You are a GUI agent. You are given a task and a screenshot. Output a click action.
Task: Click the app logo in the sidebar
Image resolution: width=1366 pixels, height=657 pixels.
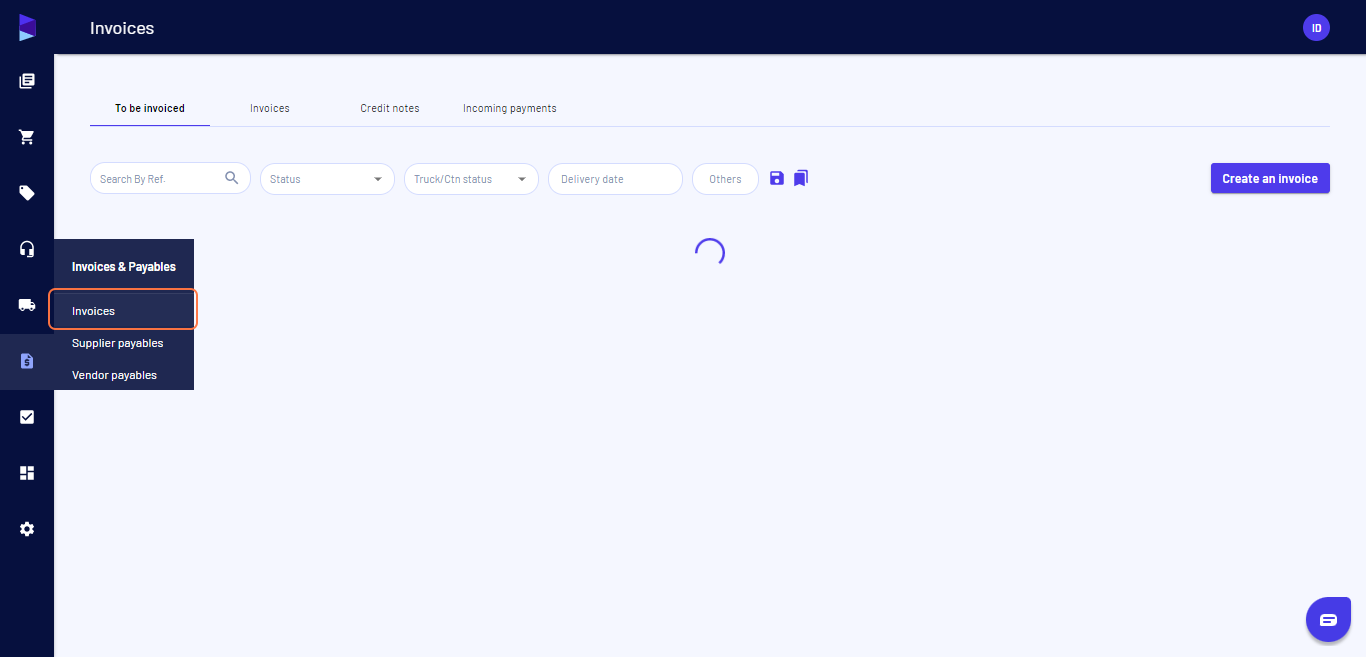coord(27,28)
